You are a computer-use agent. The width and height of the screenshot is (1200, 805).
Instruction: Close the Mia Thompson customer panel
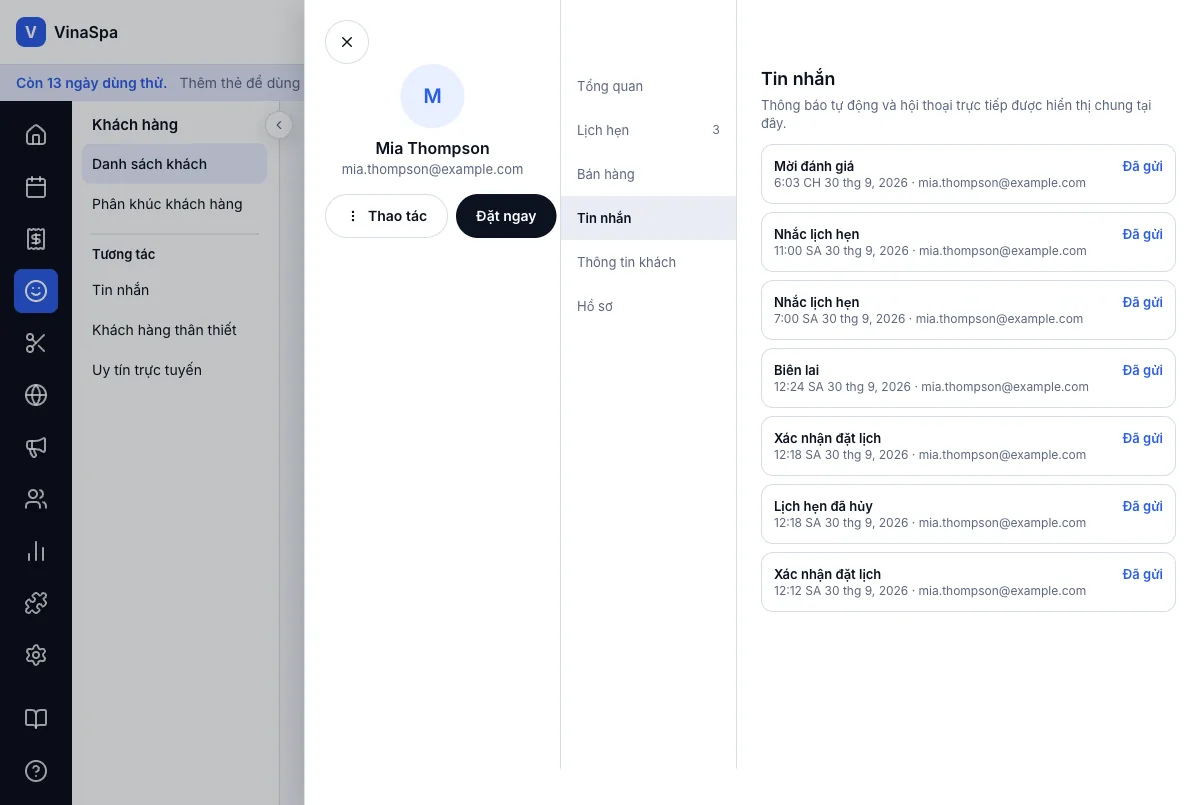tap(347, 42)
